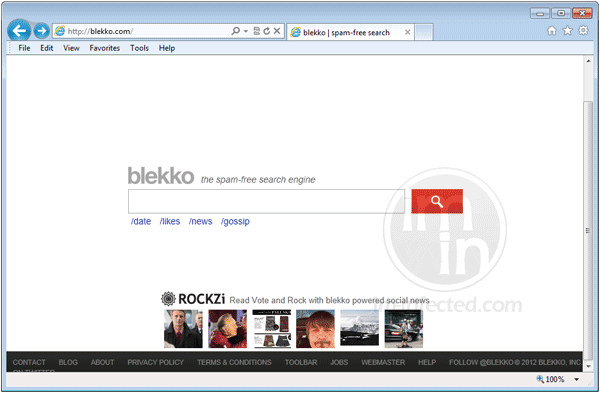The image size is (600, 393).
Task: Open the Favorites menu
Action: point(104,48)
